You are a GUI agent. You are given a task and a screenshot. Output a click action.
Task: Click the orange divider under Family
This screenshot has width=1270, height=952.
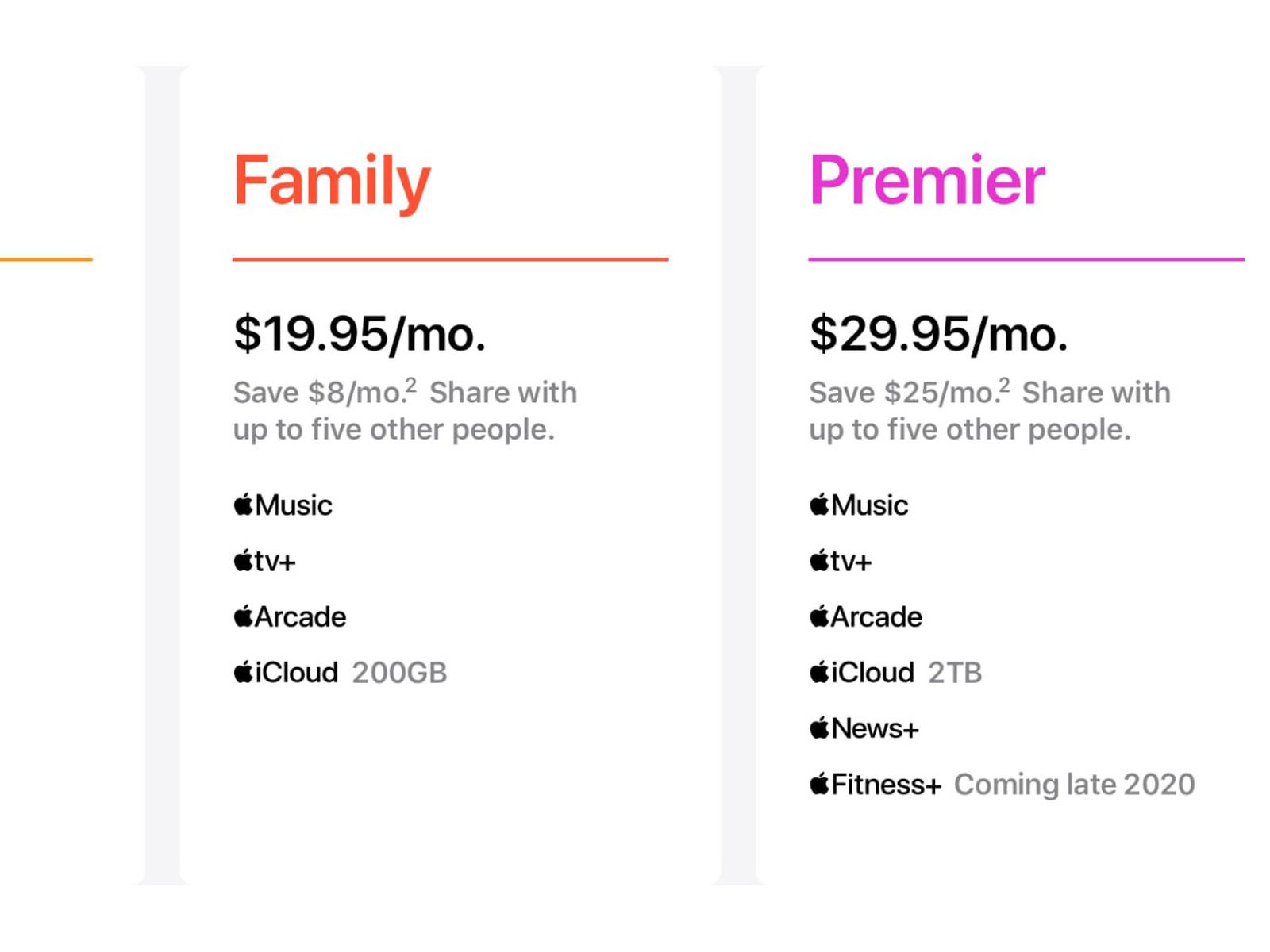coord(450,259)
